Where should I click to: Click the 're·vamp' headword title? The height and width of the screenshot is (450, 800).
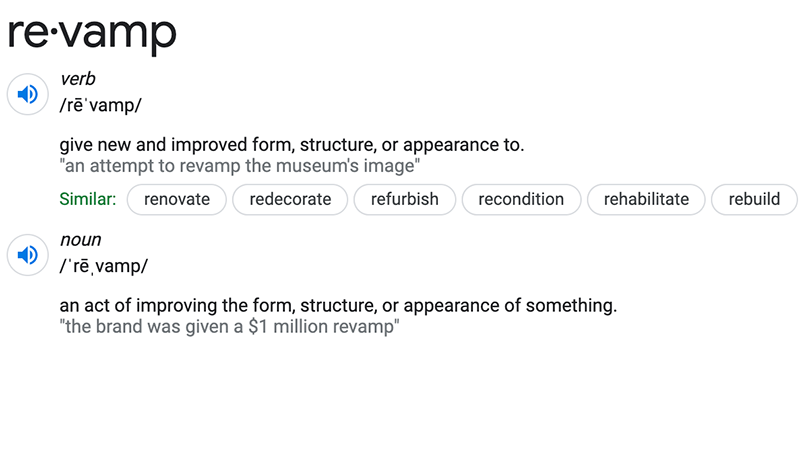coord(92,33)
